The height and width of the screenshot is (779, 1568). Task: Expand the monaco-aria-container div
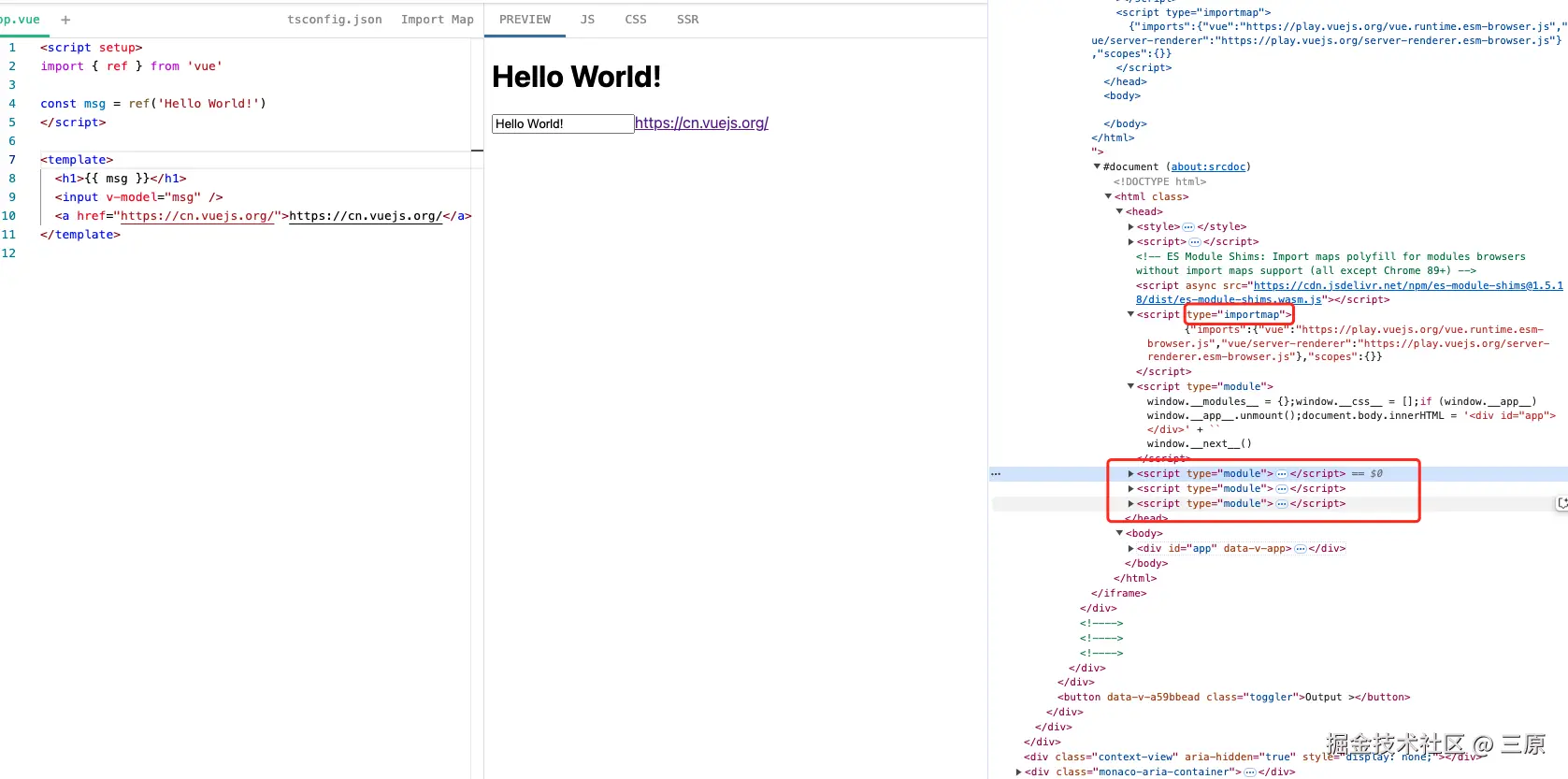click(x=1019, y=772)
